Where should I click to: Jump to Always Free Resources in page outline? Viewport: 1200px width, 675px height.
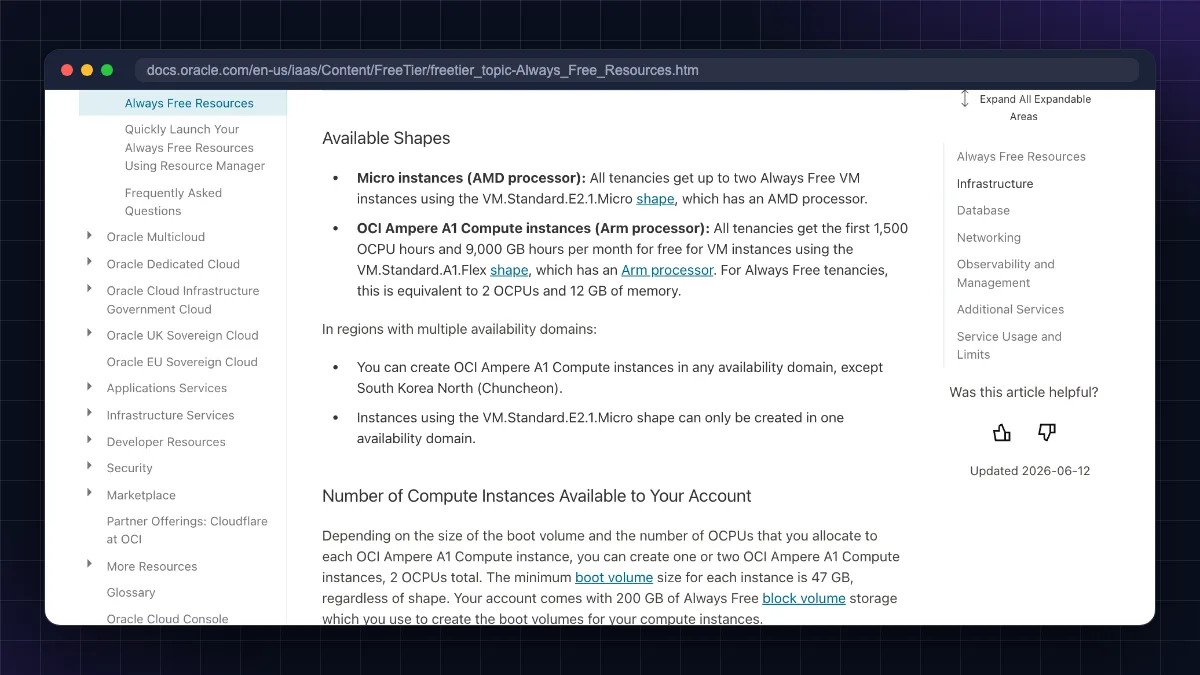click(x=1021, y=156)
